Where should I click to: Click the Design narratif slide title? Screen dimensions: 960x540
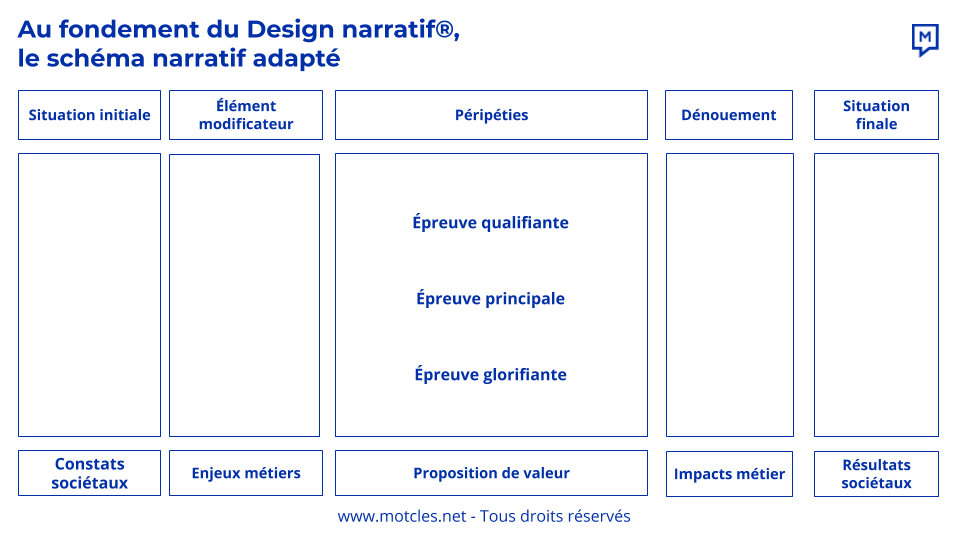tap(239, 43)
